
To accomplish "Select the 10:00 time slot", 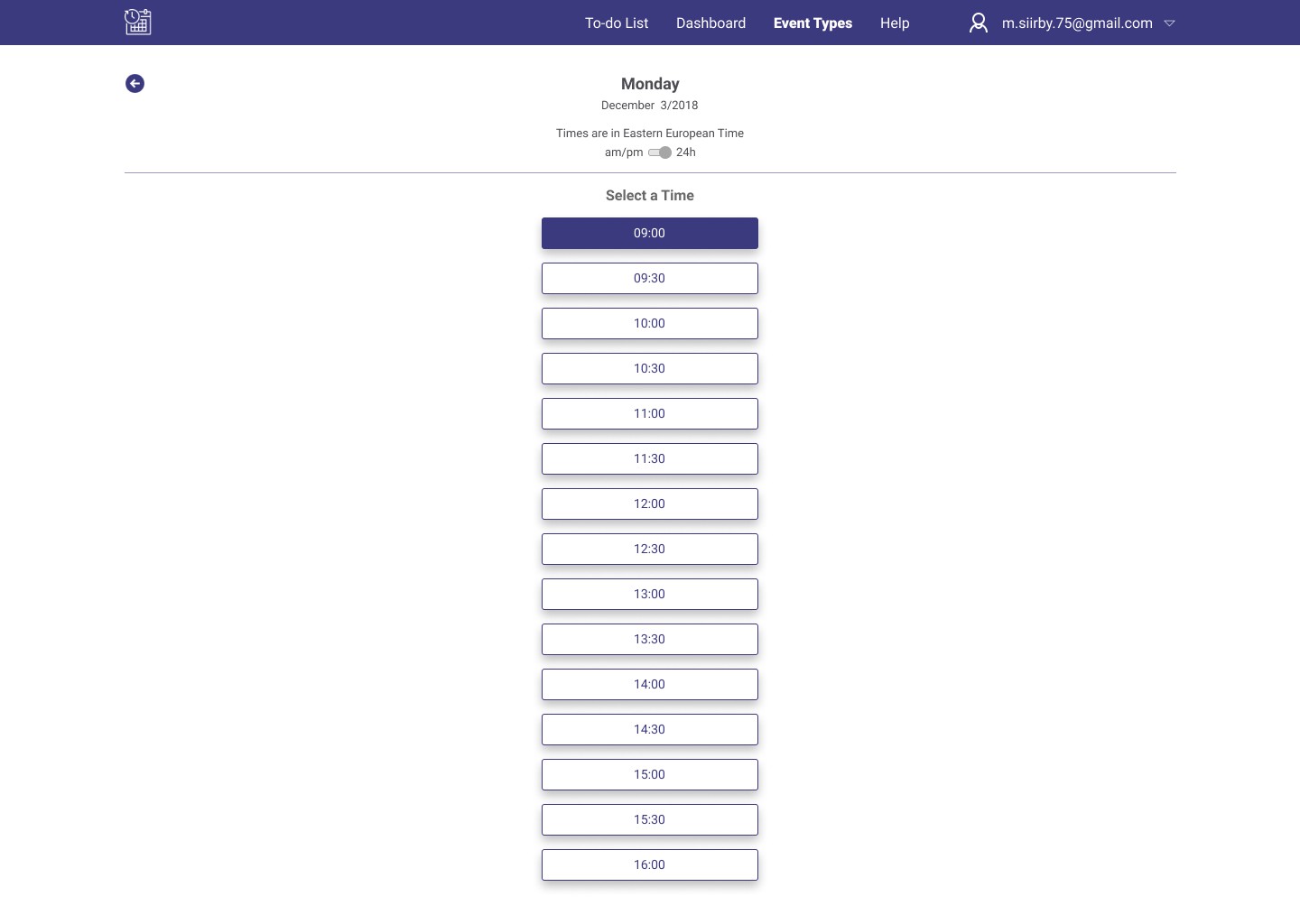I will pos(650,323).
